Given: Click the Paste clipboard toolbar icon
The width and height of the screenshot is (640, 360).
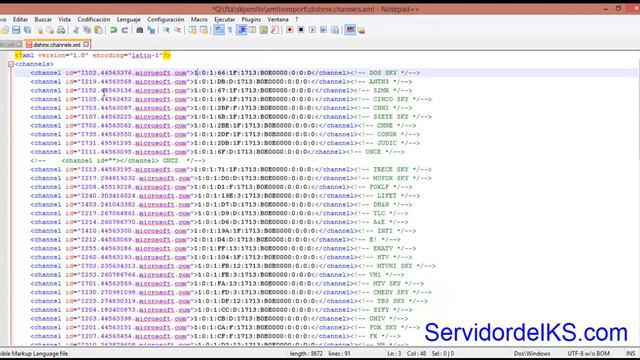Looking at the screenshot, I should [x=98, y=30].
